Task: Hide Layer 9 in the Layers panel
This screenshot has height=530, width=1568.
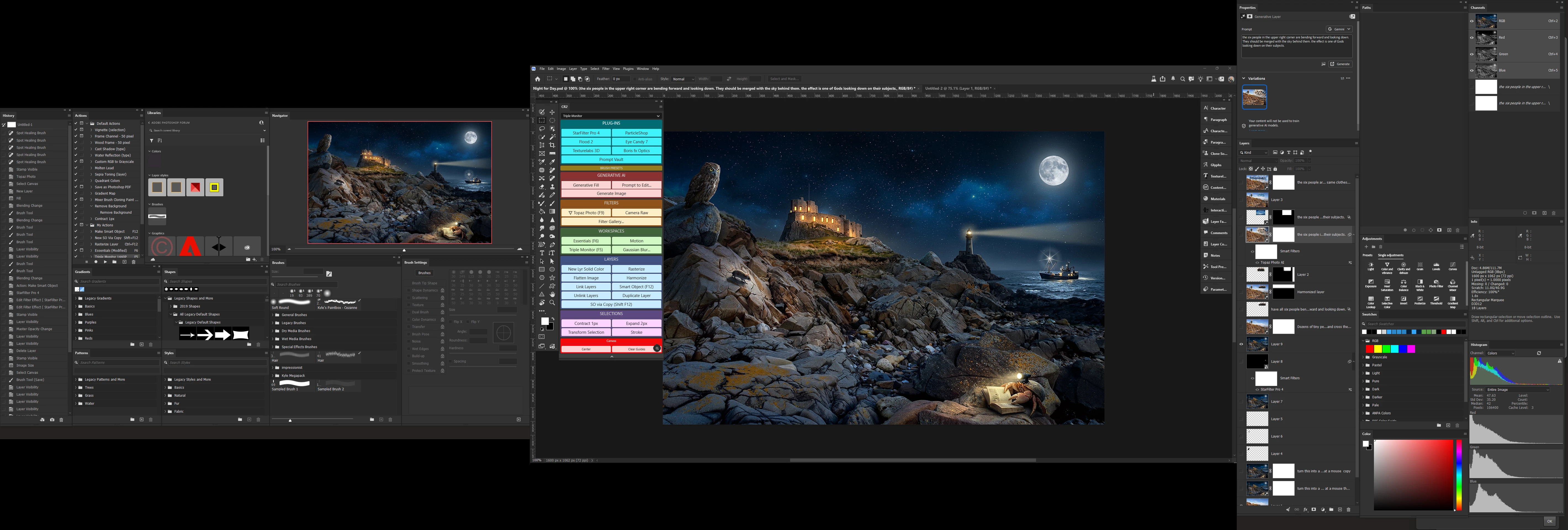Action: click(x=1241, y=344)
